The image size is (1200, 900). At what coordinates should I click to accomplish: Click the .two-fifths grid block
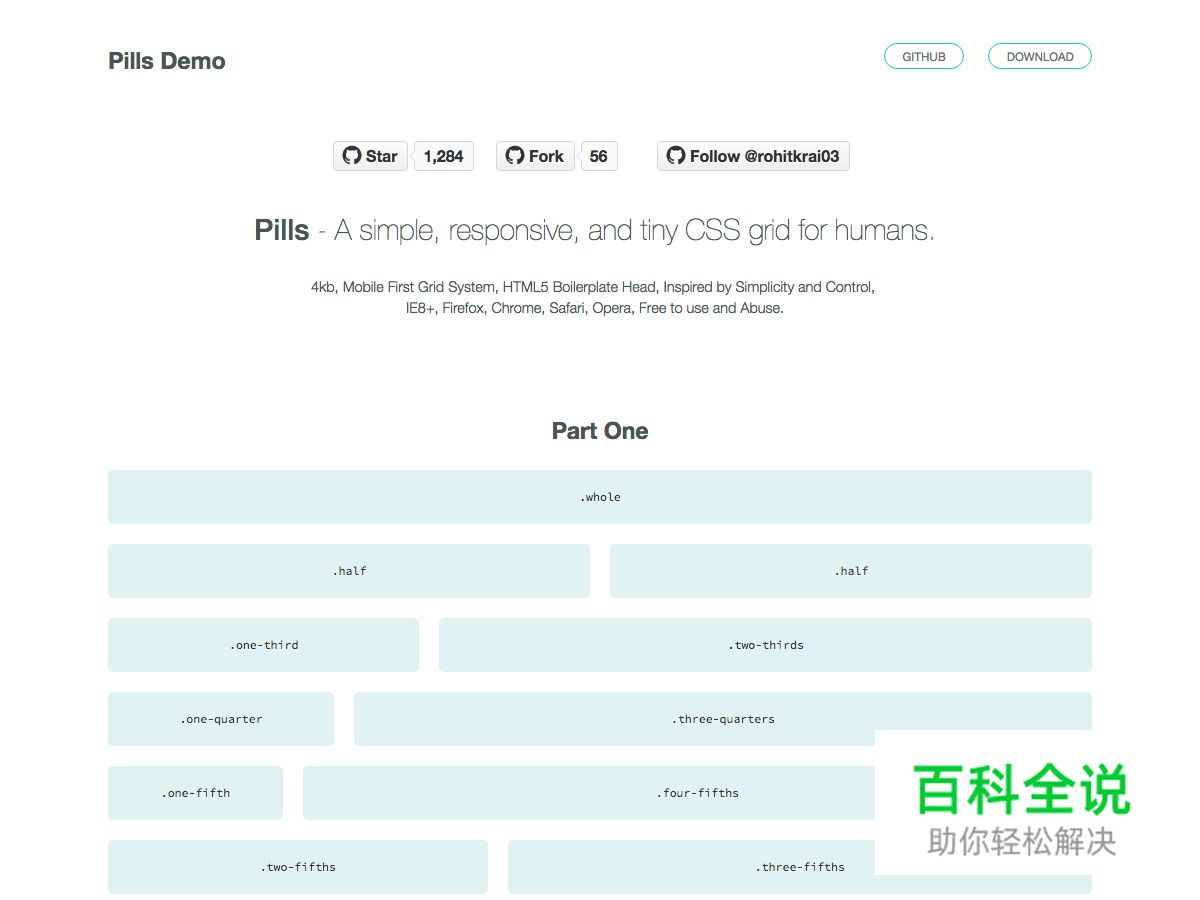pyautogui.click(x=298, y=867)
